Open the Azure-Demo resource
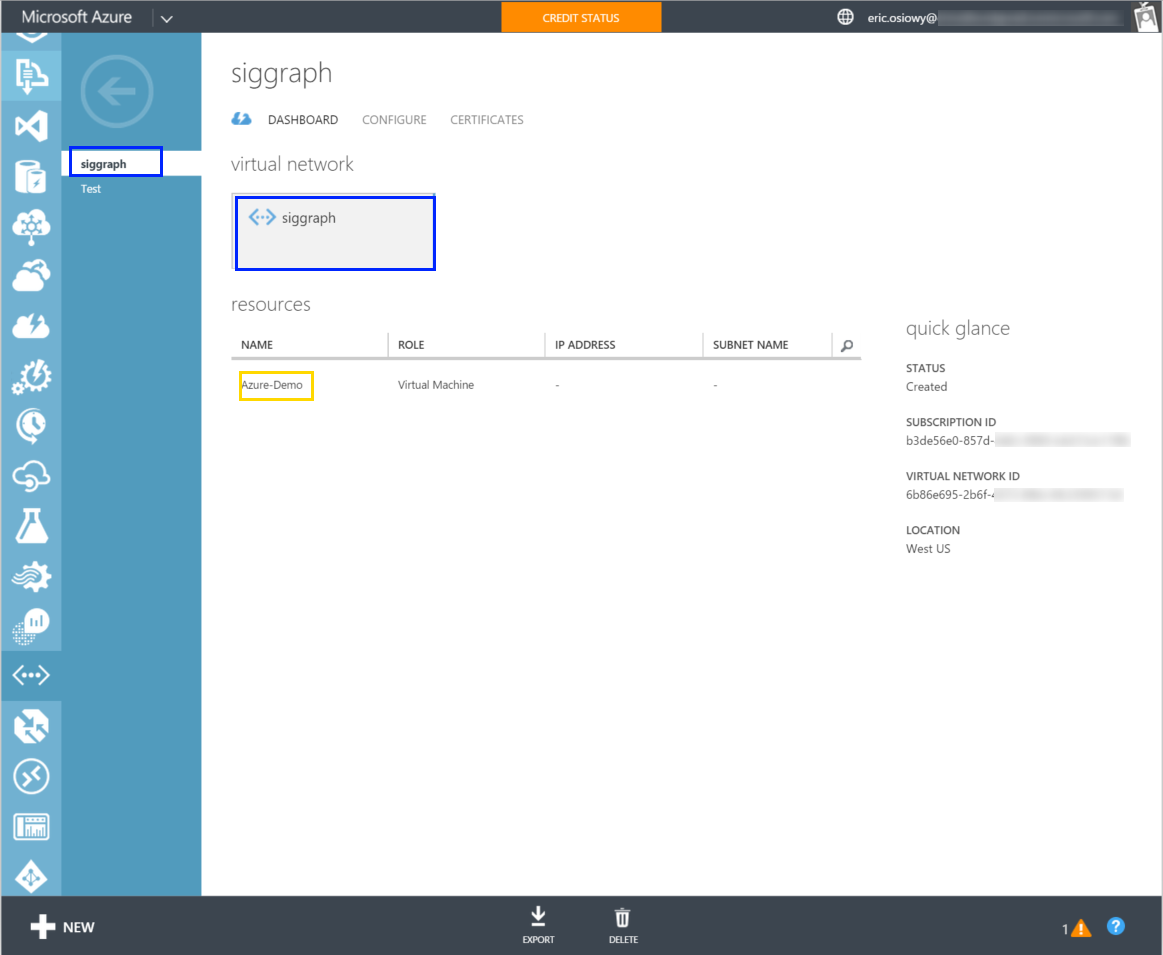 (272, 385)
